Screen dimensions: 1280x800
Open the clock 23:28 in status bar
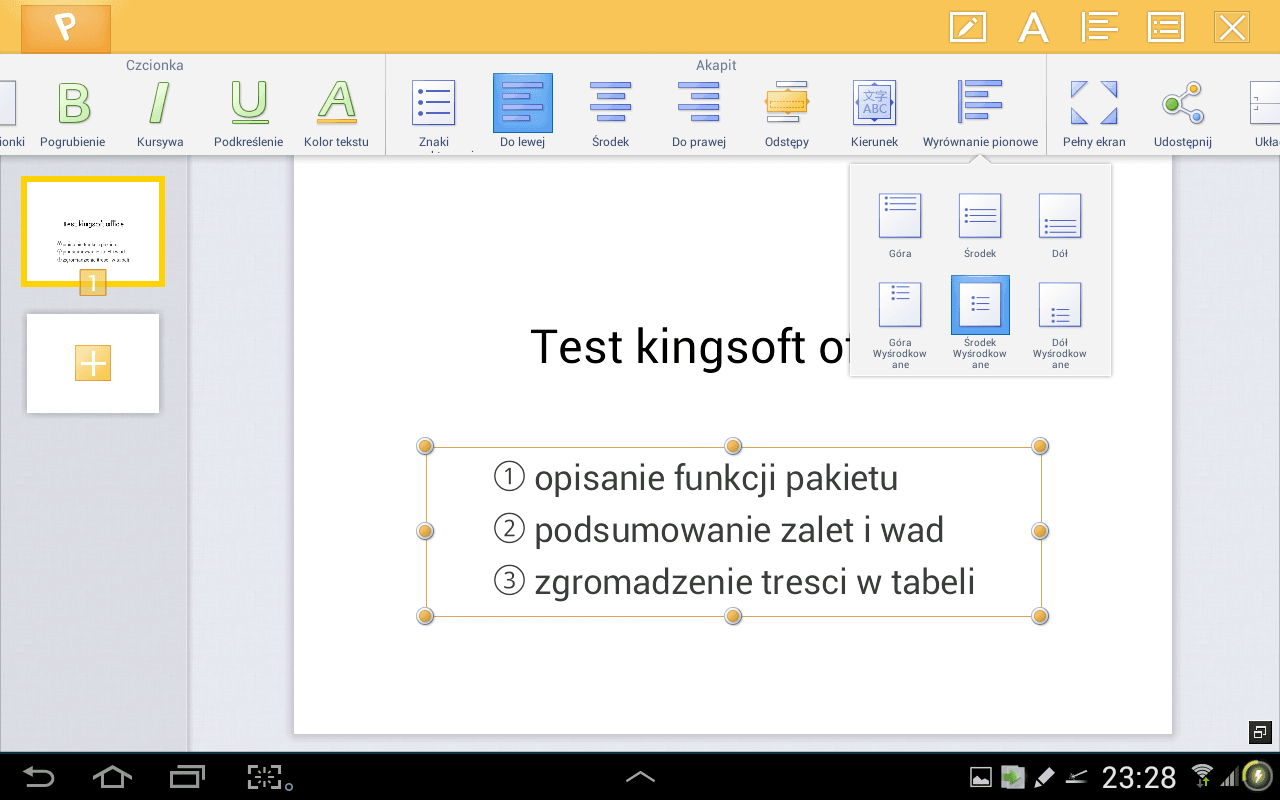click(1139, 777)
